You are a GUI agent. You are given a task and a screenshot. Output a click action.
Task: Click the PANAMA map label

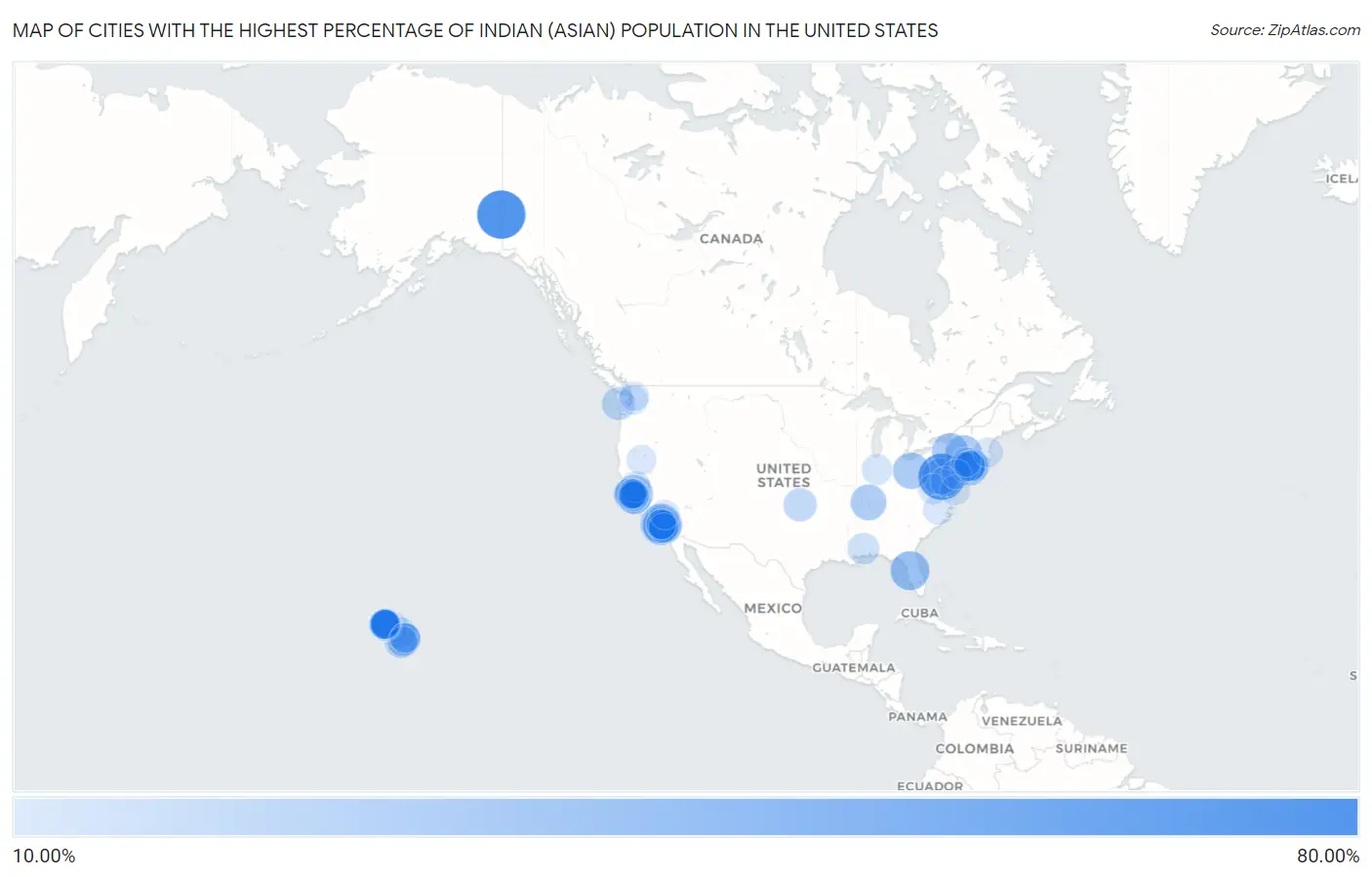coord(917,716)
